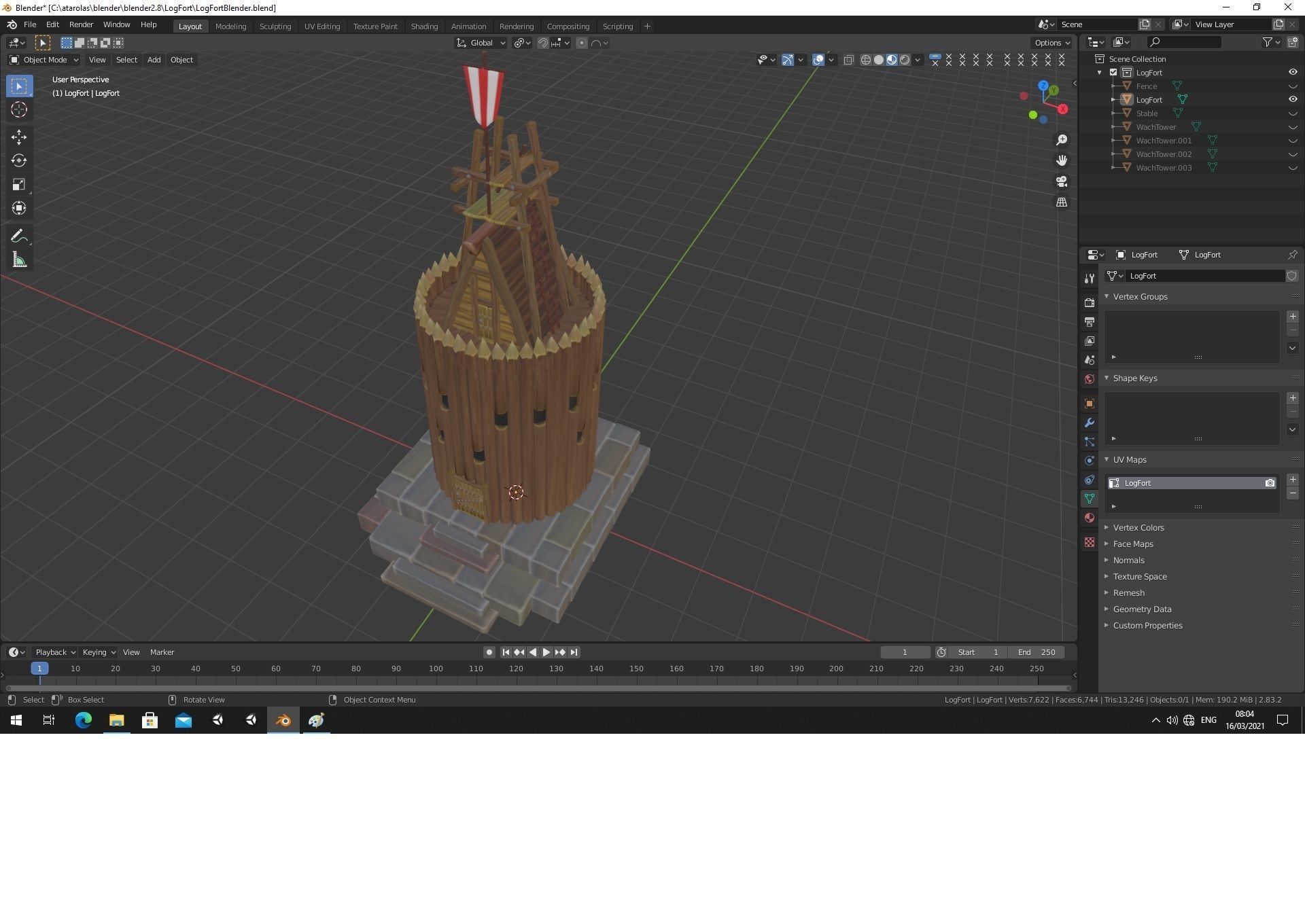Select the Scale tool
The height and width of the screenshot is (924, 1305).
coord(19,184)
